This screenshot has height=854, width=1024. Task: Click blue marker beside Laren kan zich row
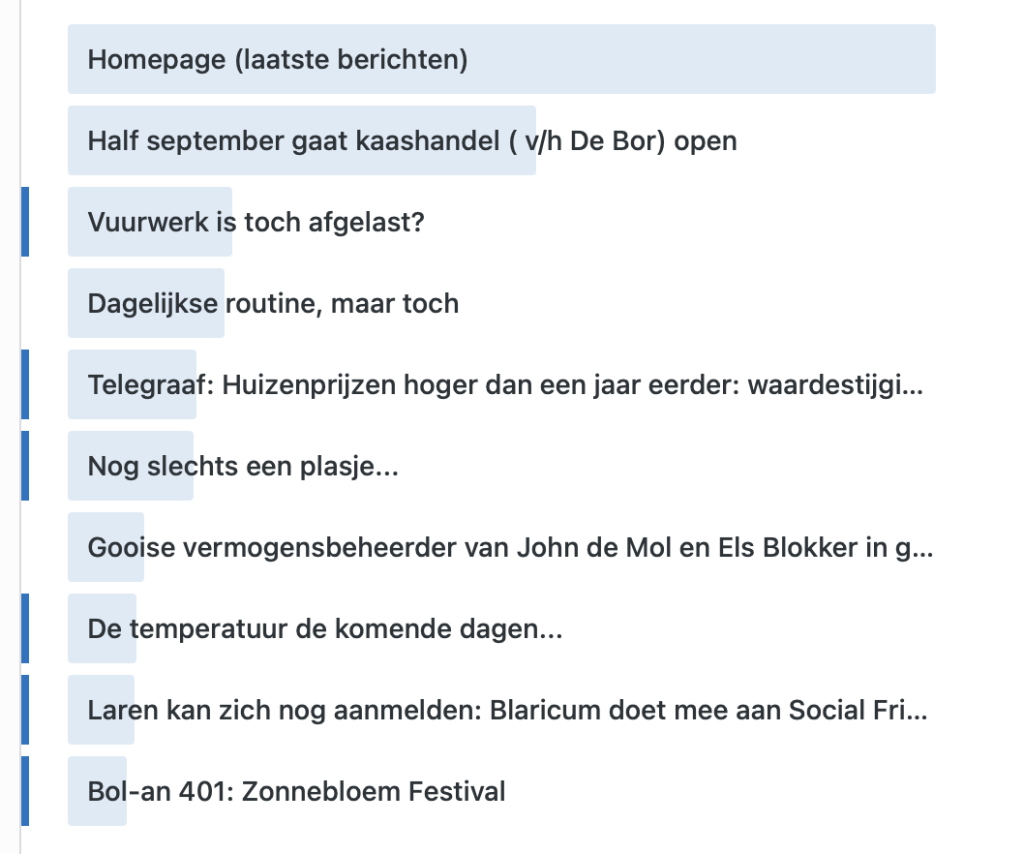[x=25, y=710]
